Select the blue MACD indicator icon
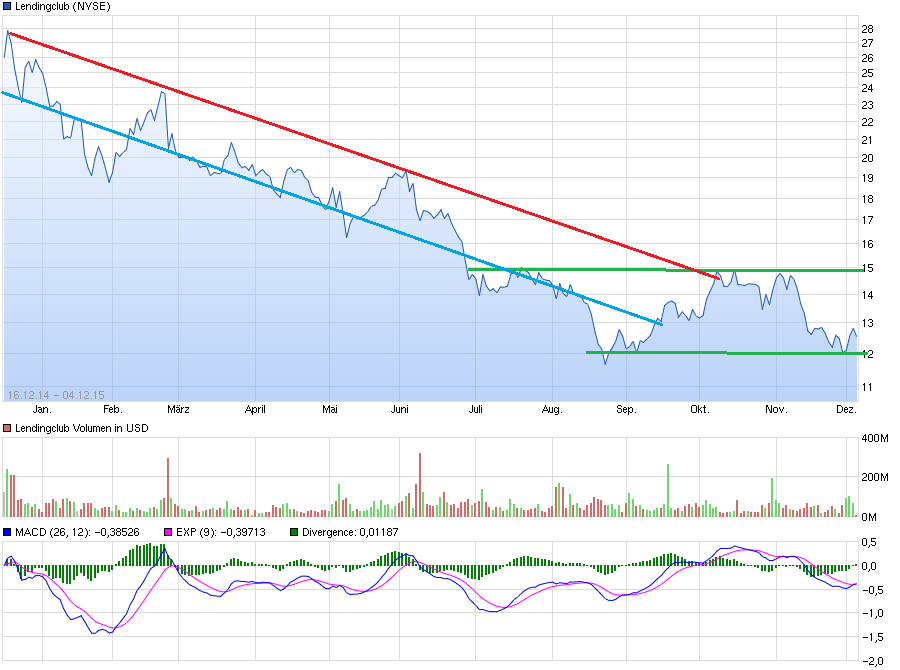This screenshot has height=670, width=900. (x=8, y=532)
